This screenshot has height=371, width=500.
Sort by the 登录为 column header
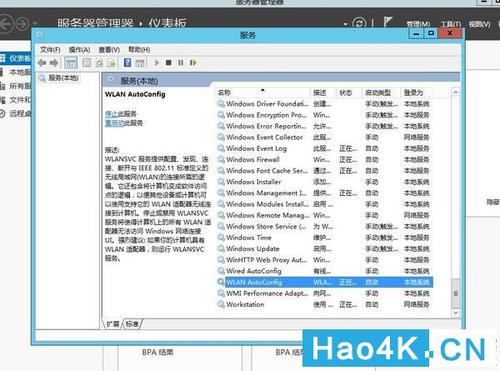click(x=417, y=93)
